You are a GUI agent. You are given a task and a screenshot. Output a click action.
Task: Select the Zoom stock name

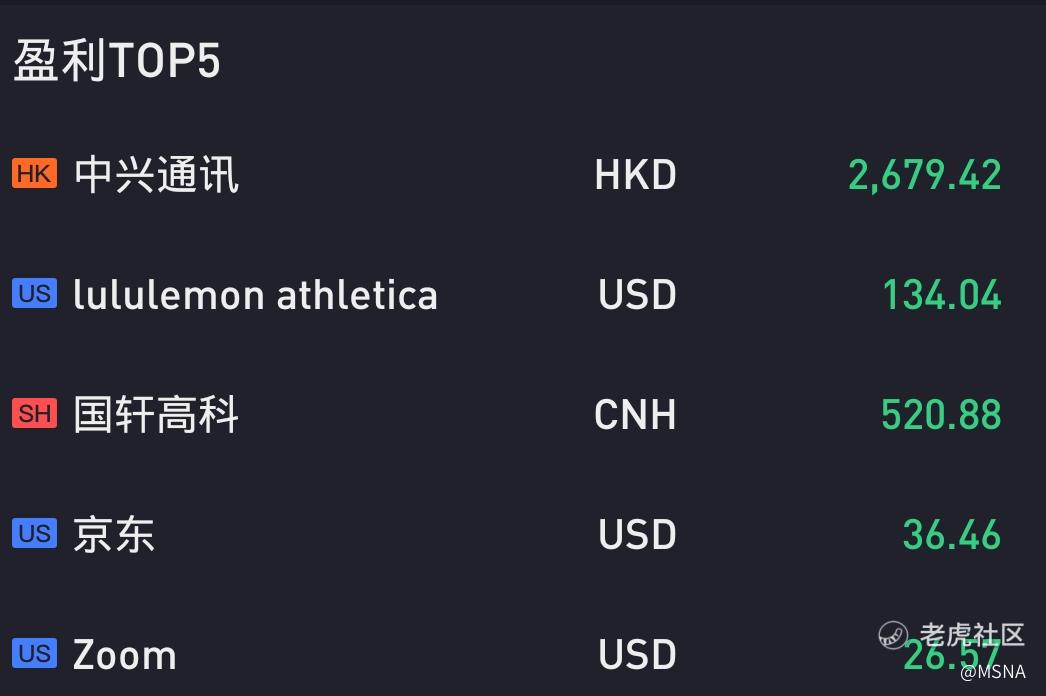125,655
